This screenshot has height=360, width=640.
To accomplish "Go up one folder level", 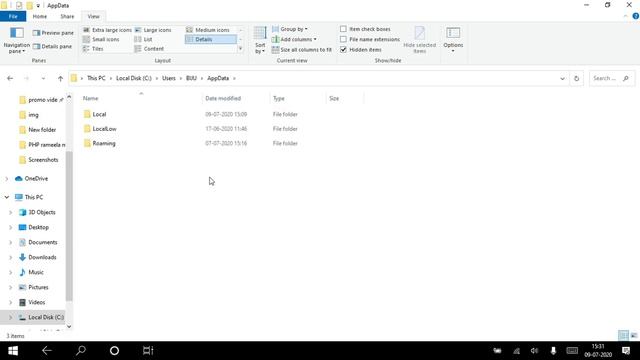I will pyautogui.click(x=60, y=78).
